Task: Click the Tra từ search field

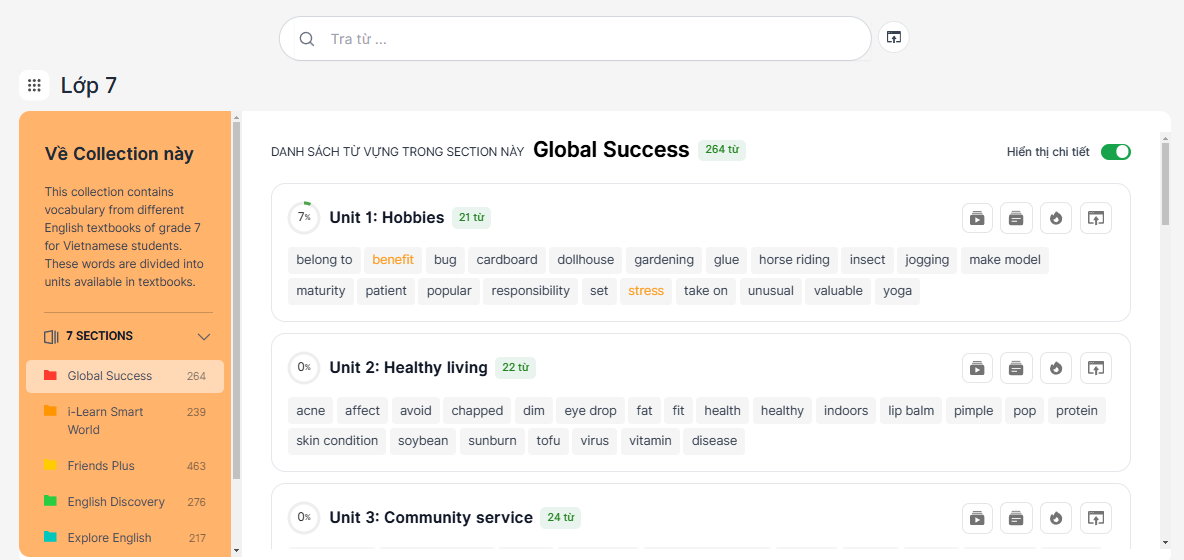Action: (x=590, y=39)
